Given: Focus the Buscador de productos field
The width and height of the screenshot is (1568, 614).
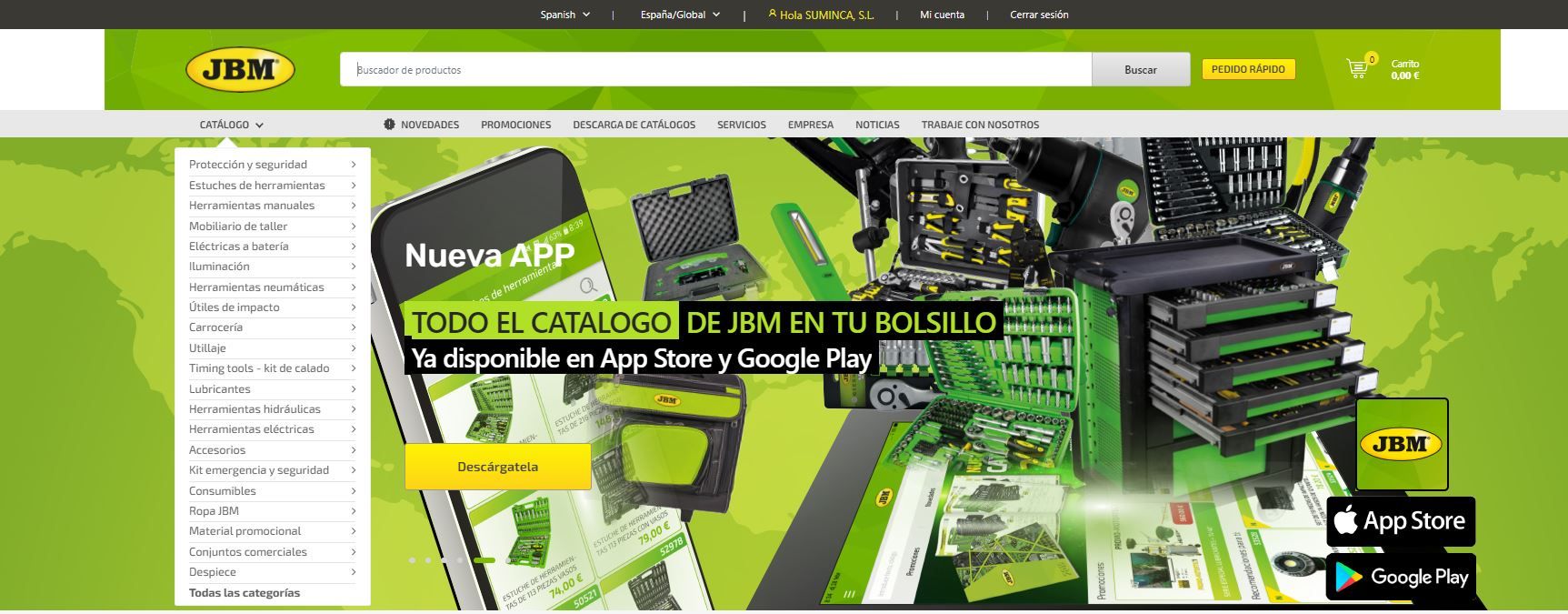Looking at the screenshot, I should 715,69.
